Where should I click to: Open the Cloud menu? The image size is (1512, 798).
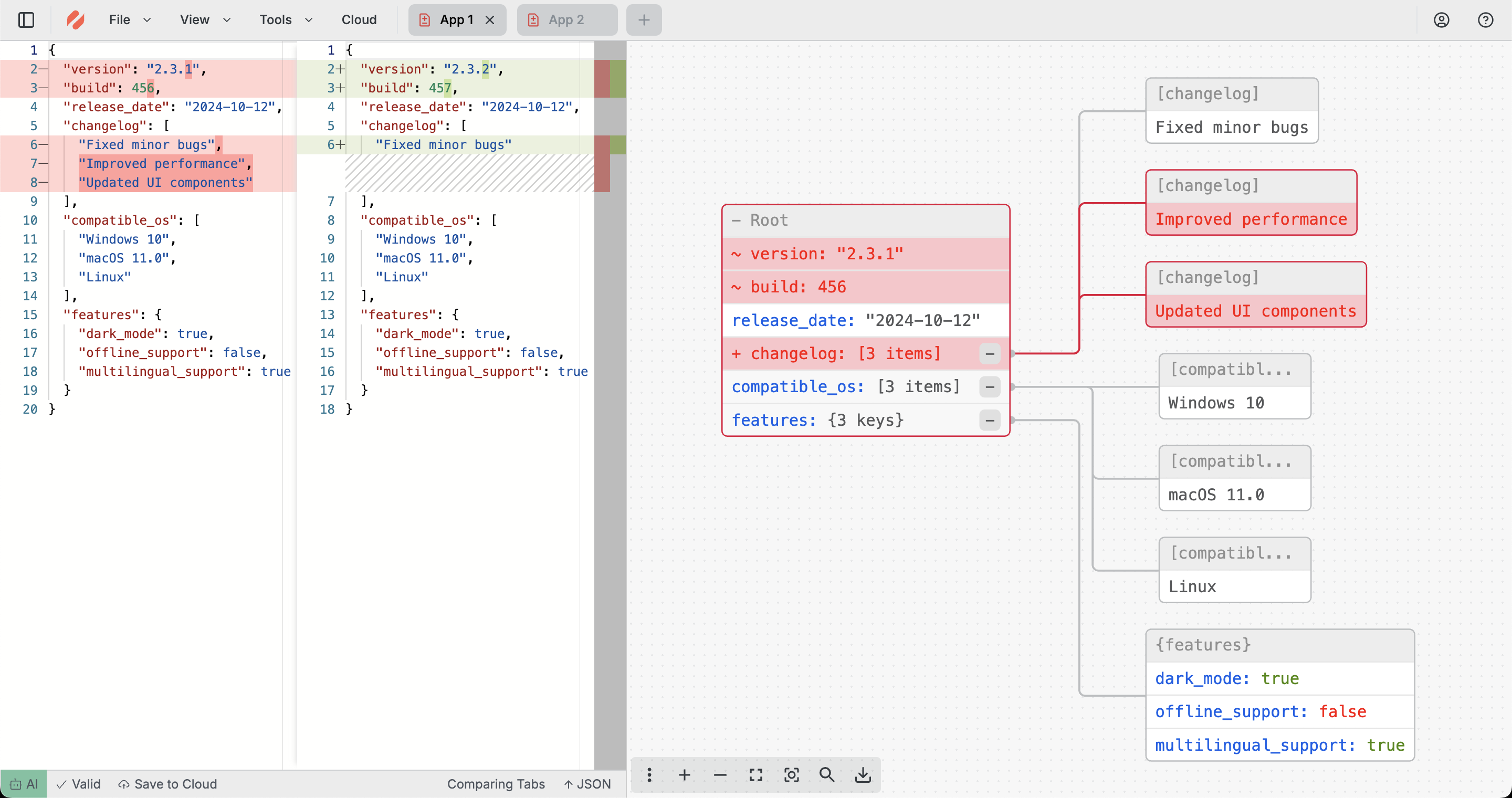click(x=359, y=20)
